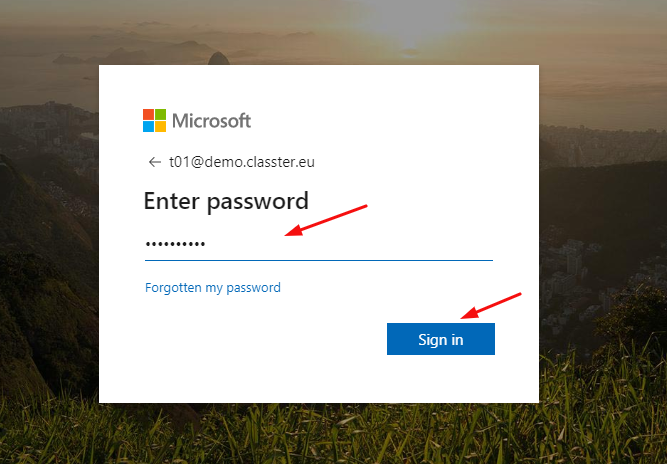Submit with the Sign in button
This screenshot has width=667, height=464.
441,339
